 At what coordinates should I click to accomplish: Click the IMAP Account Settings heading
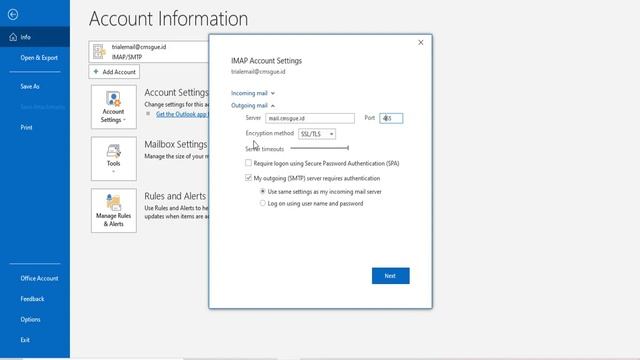tap(266, 61)
